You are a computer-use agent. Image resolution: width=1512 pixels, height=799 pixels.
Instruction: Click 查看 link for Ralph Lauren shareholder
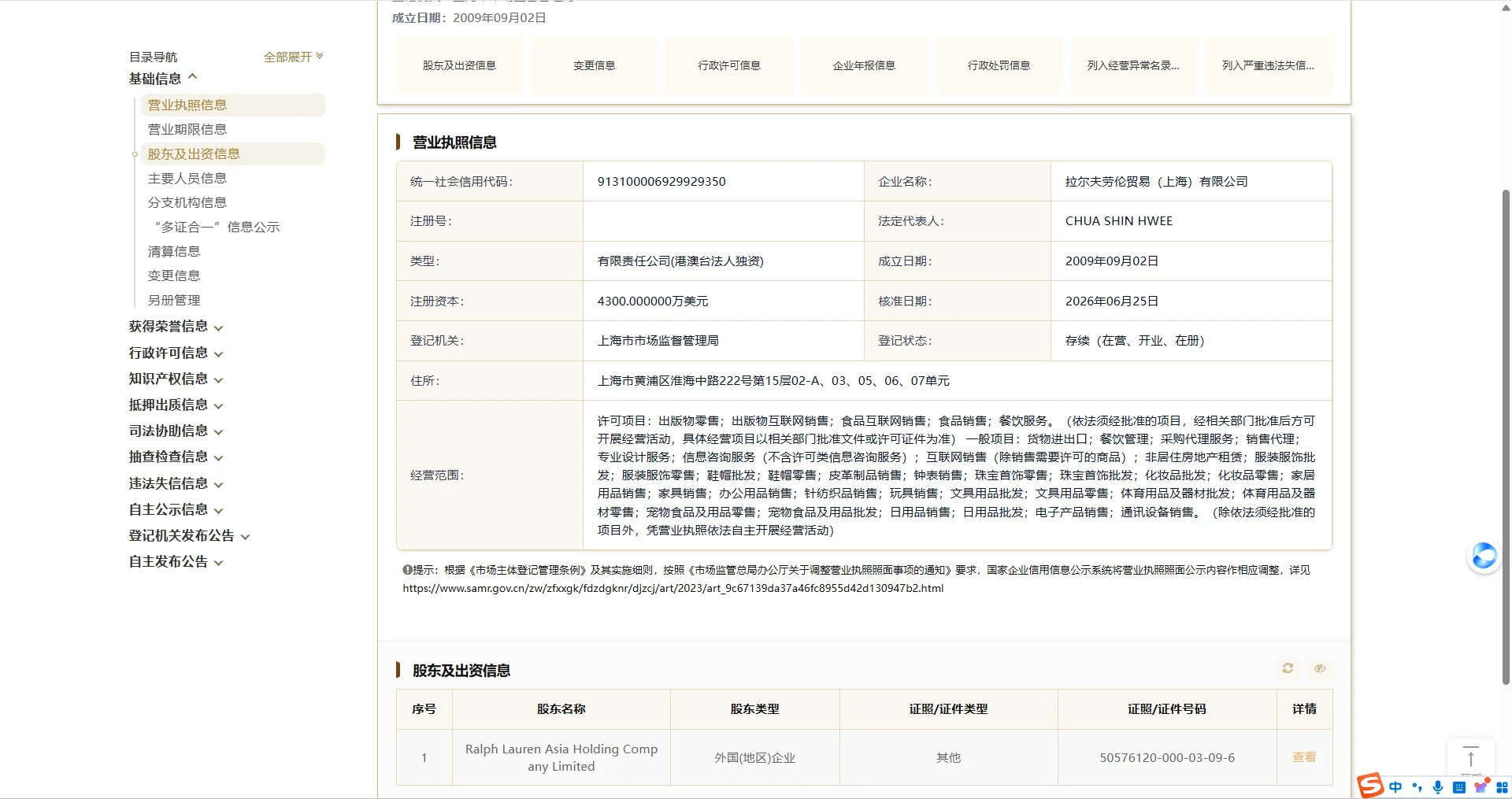pyautogui.click(x=1304, y=756)
